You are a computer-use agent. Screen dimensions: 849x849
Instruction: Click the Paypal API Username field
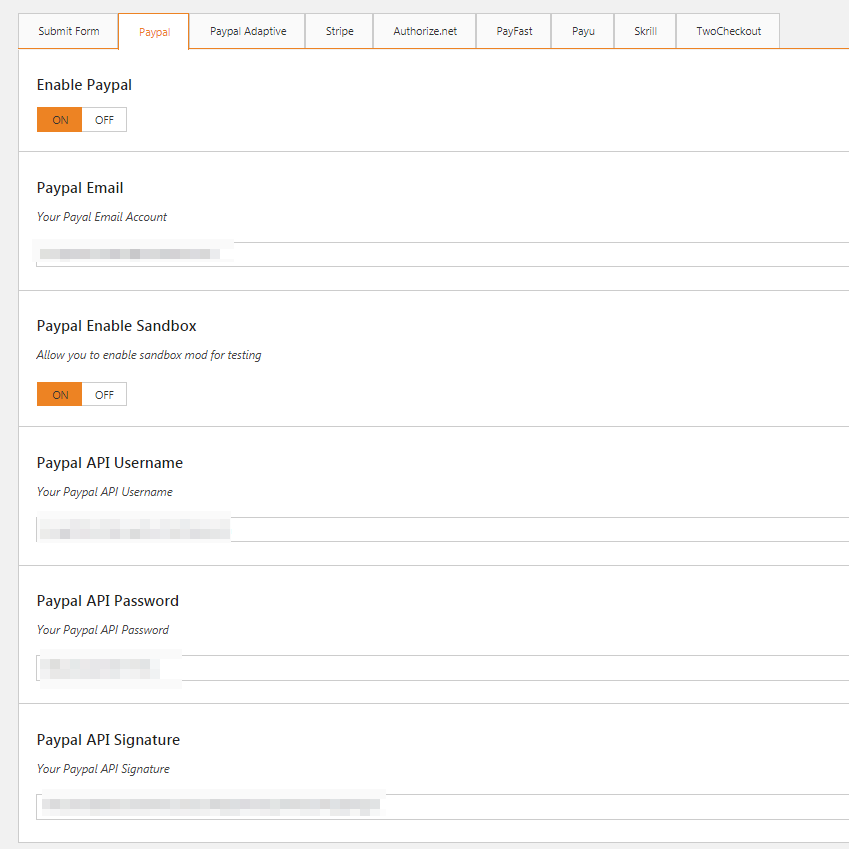tap(442, 530)
